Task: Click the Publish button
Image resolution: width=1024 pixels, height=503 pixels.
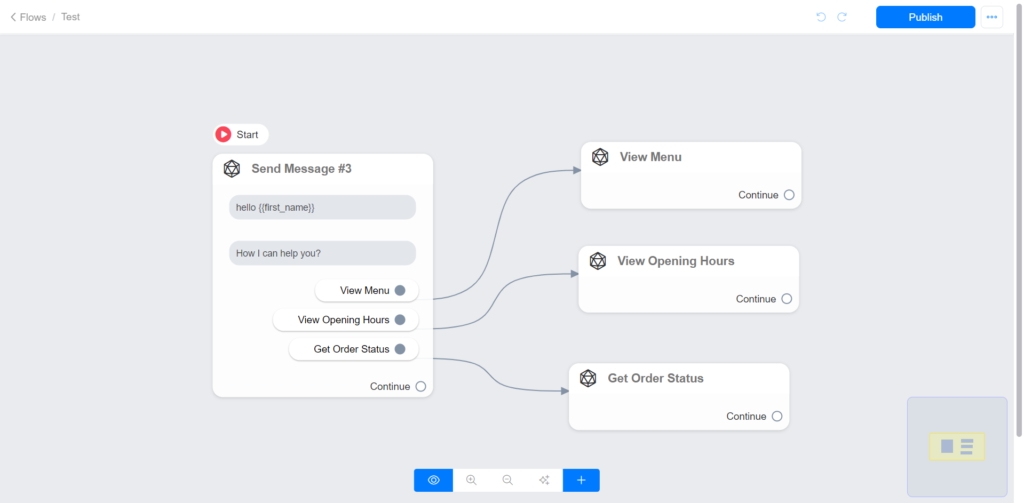Action: [x=925, y=17]
